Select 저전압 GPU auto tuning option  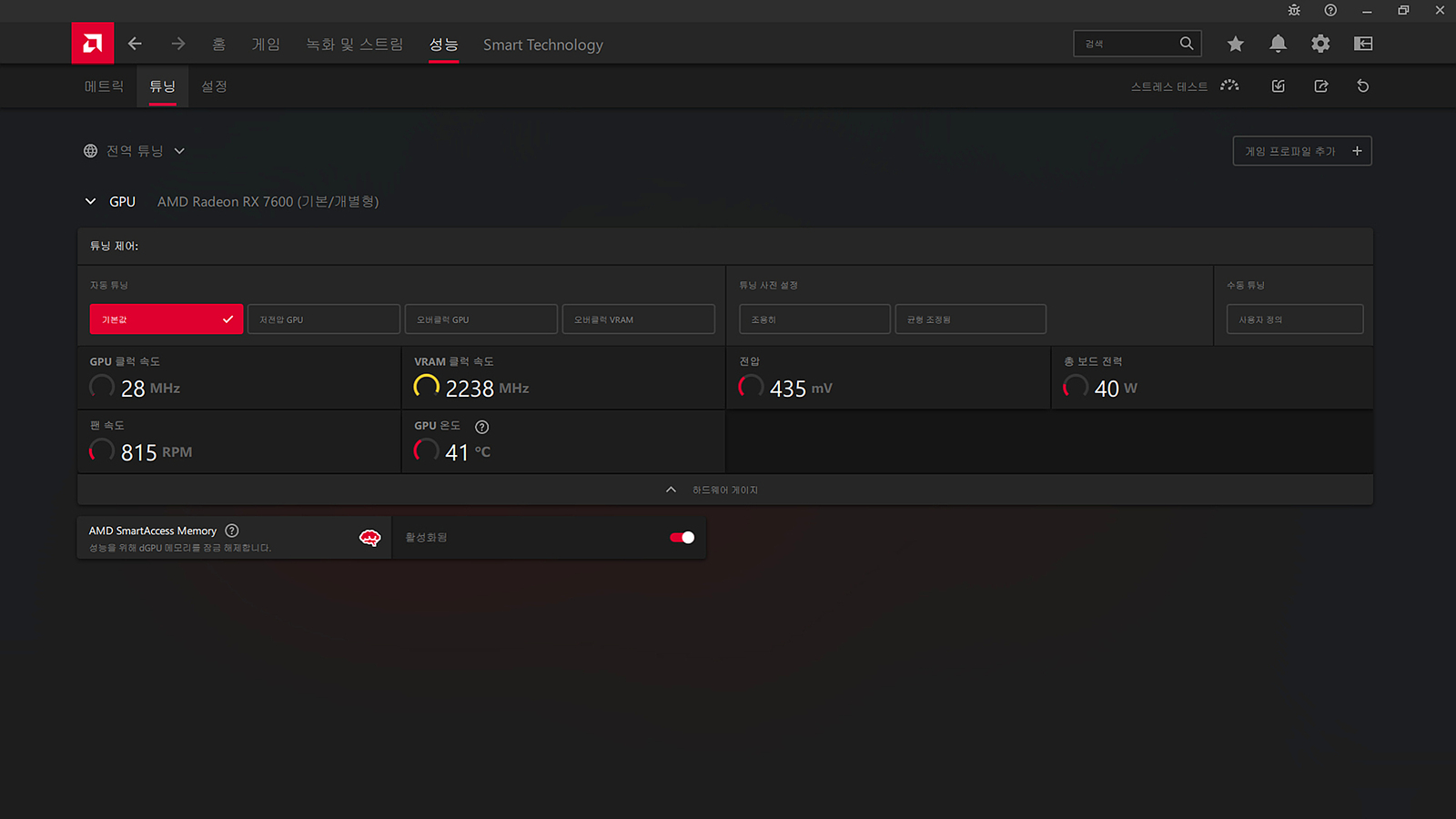pos(323,319)
